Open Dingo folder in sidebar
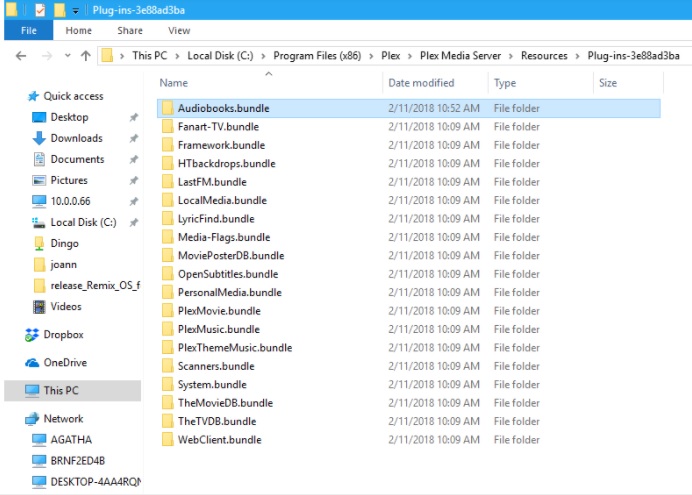This screenshot has height=495, width=692. coord(64,244)
